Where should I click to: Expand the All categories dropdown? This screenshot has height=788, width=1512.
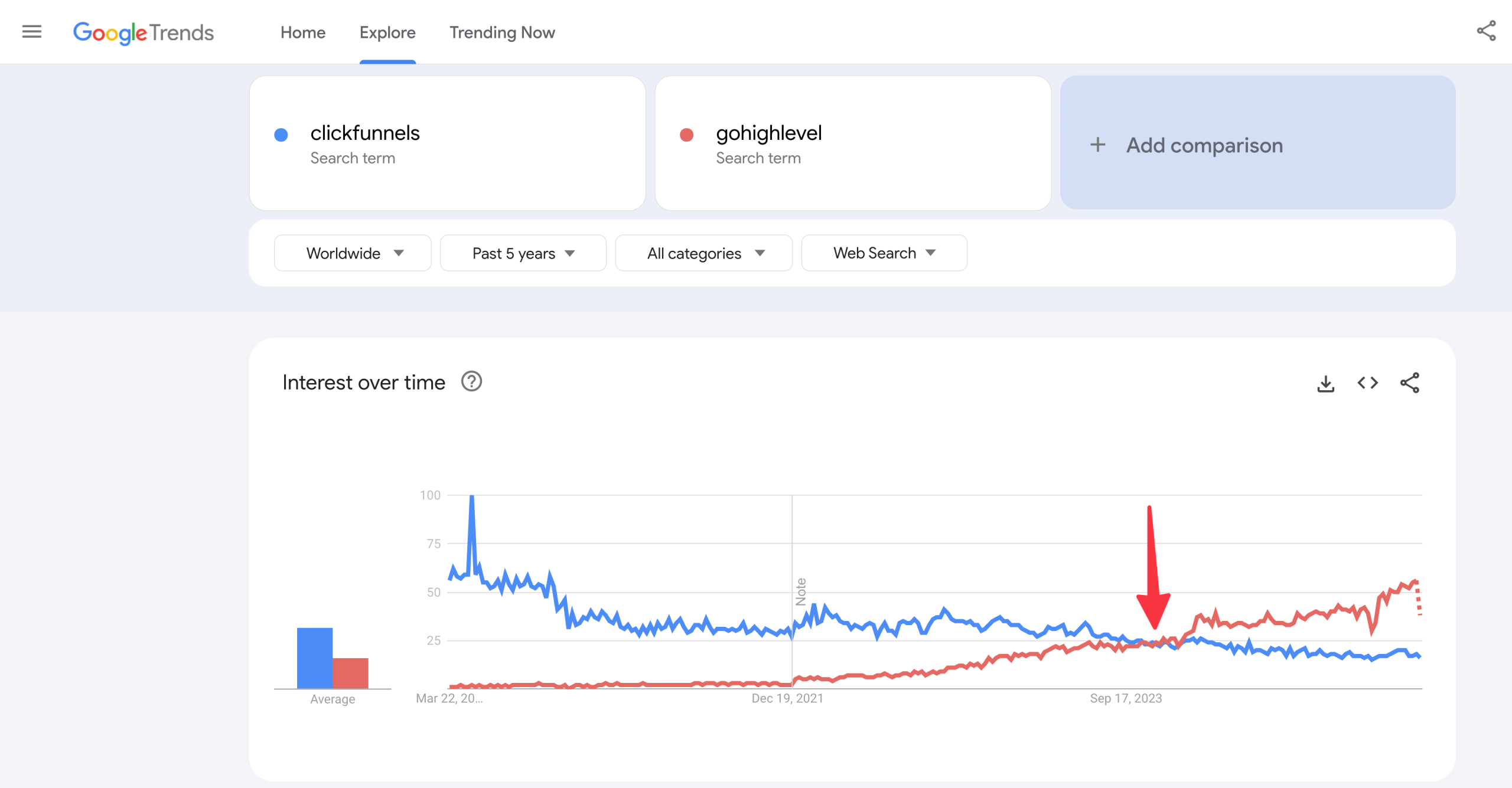[703, 253]
